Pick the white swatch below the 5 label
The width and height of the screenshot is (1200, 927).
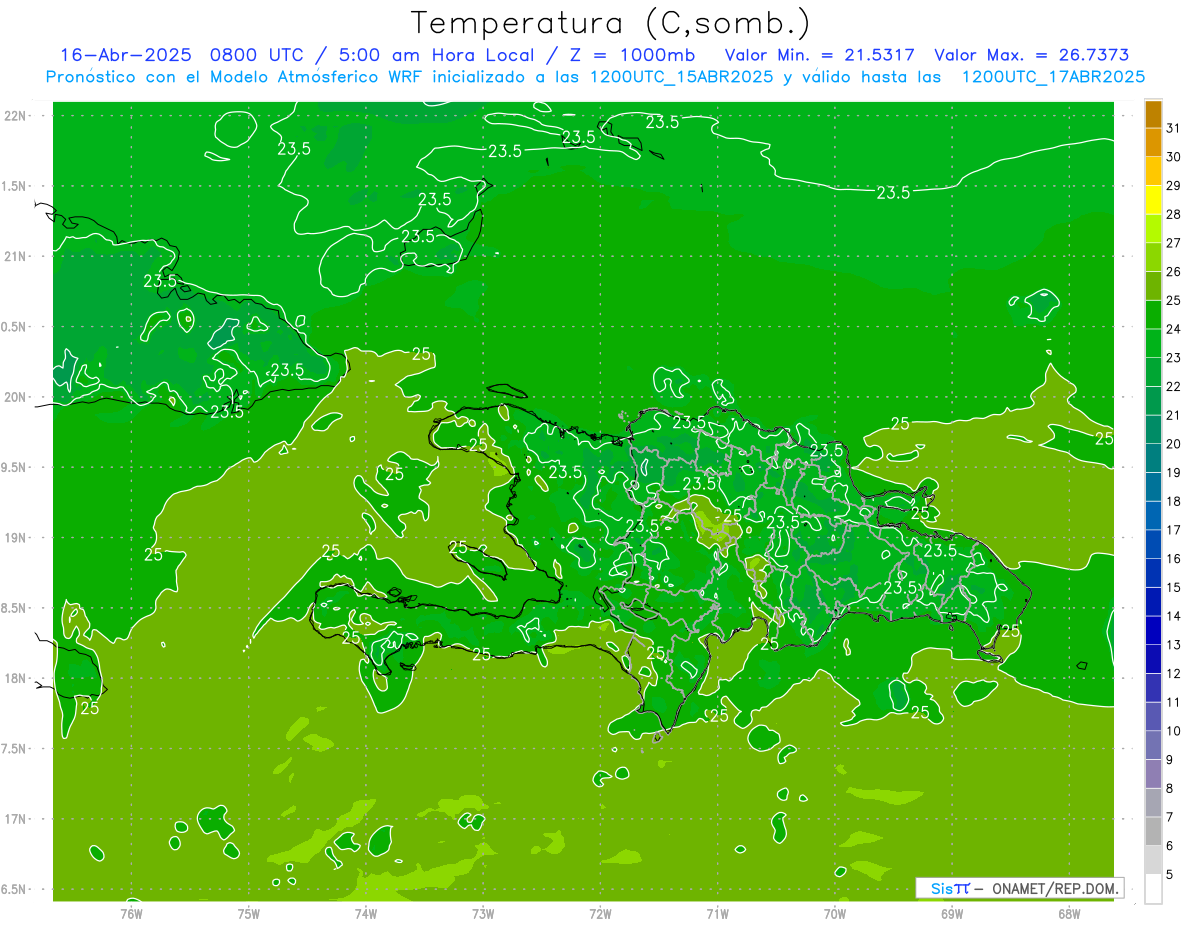[x=1153, y=889]
